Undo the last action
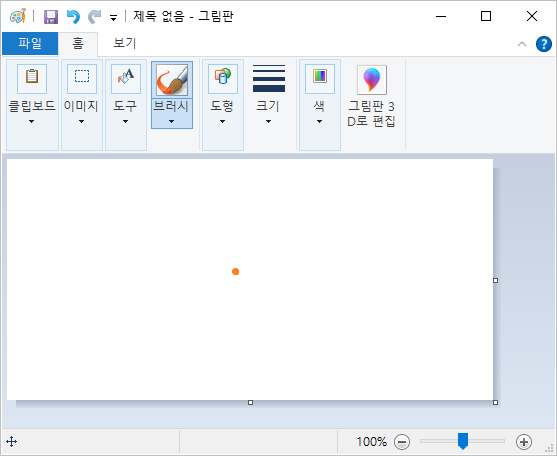This screenshot has width=557, height=456. 73,16
